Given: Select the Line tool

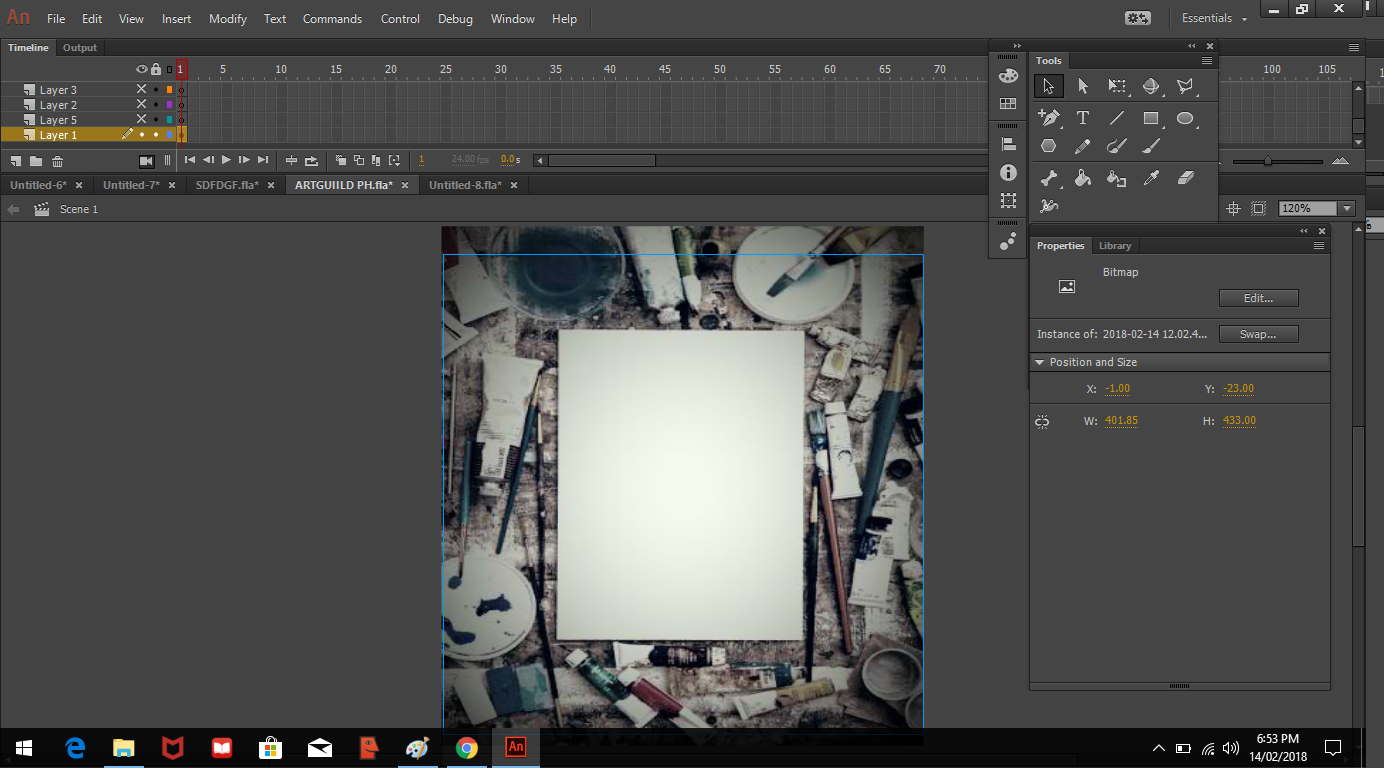Looking at the screenshot, I should (x=1117, y=118).
